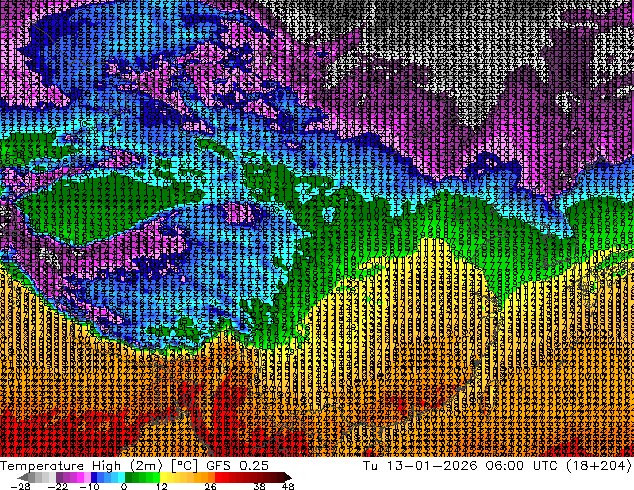This screenshot has height=490, width=634.
Task: Click the gray left arrow end of the color scale
Action: tap(23, 477)
